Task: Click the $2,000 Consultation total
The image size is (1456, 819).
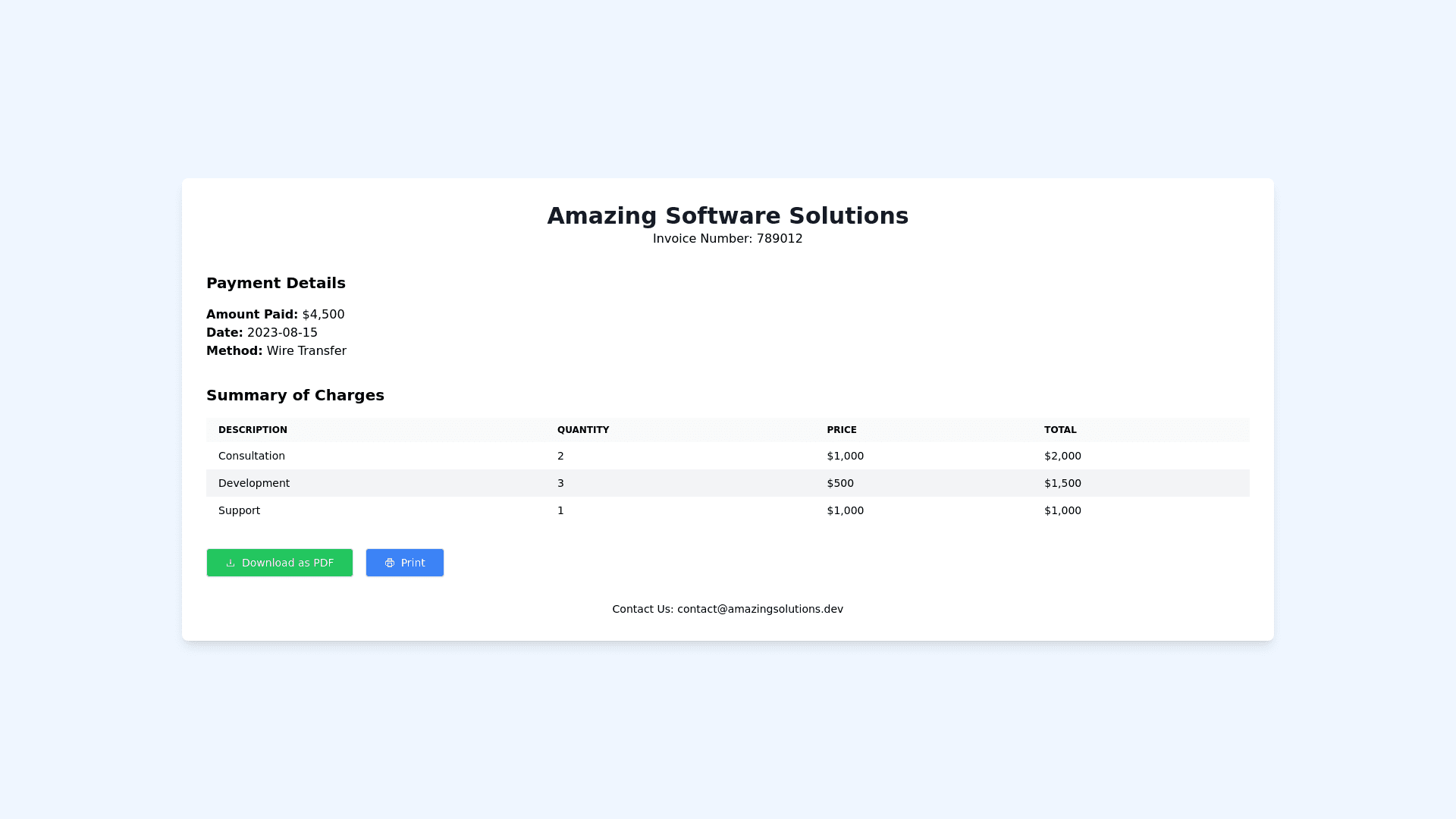Action: (1062, 456)
